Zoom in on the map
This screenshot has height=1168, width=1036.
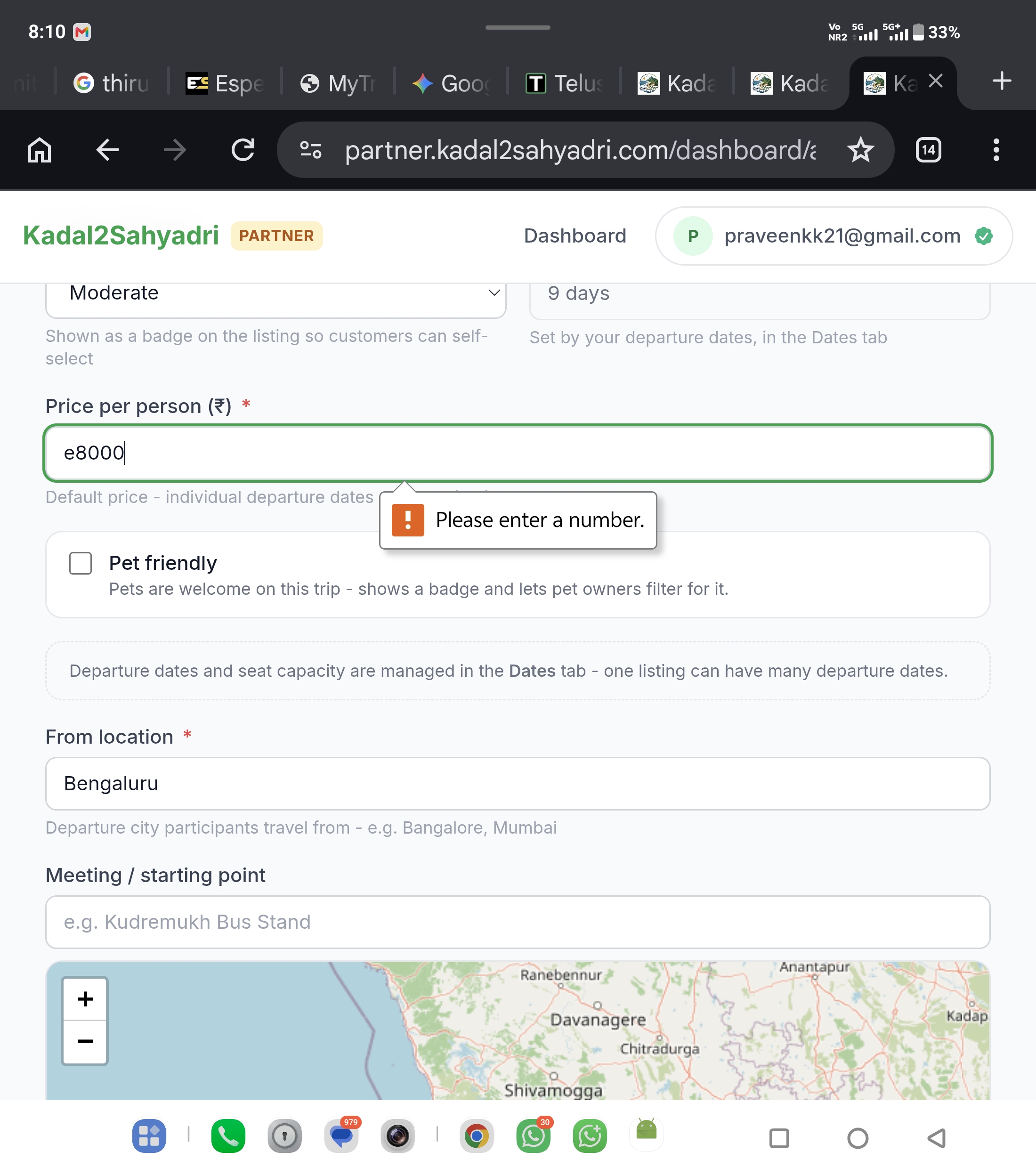(85, 999)
